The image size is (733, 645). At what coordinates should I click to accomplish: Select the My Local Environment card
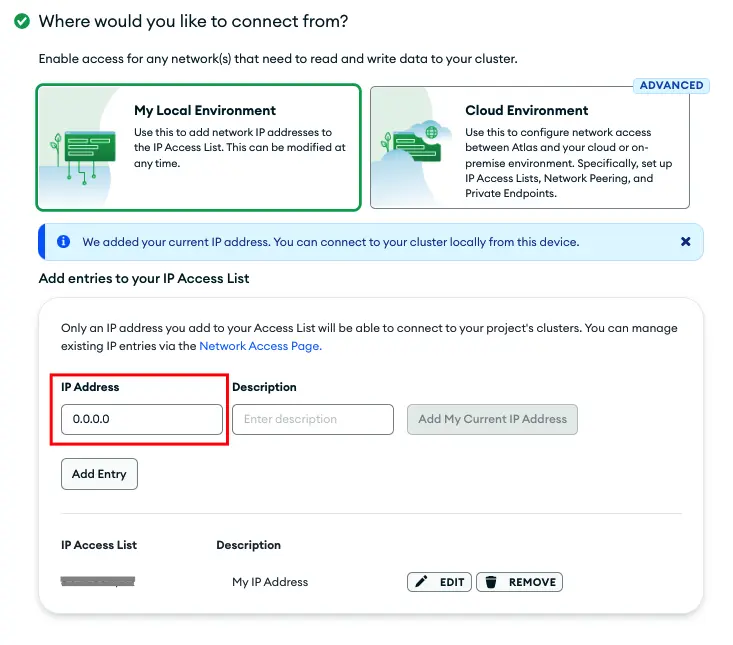[x=199, y=147]
